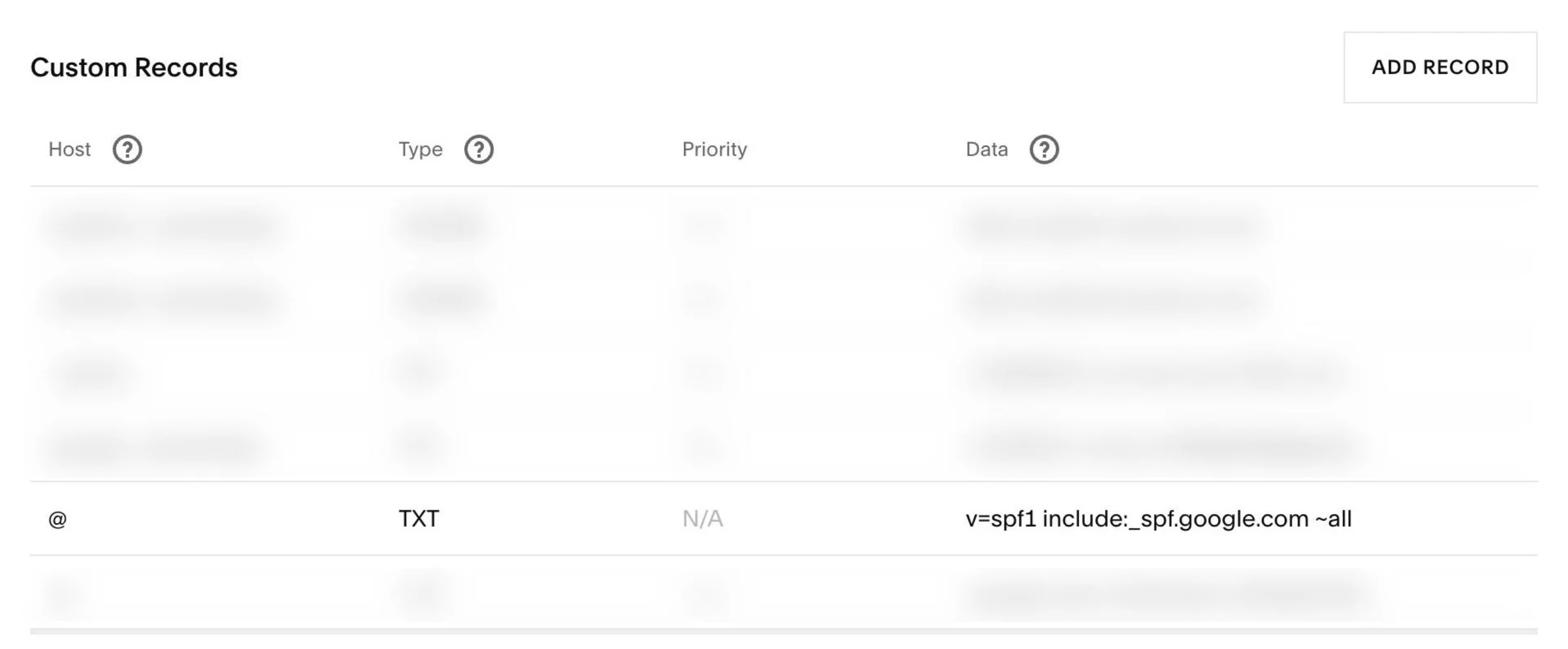
Task: Click the N/A priority value
Action: pyautogui.click(x=702, y=519)
